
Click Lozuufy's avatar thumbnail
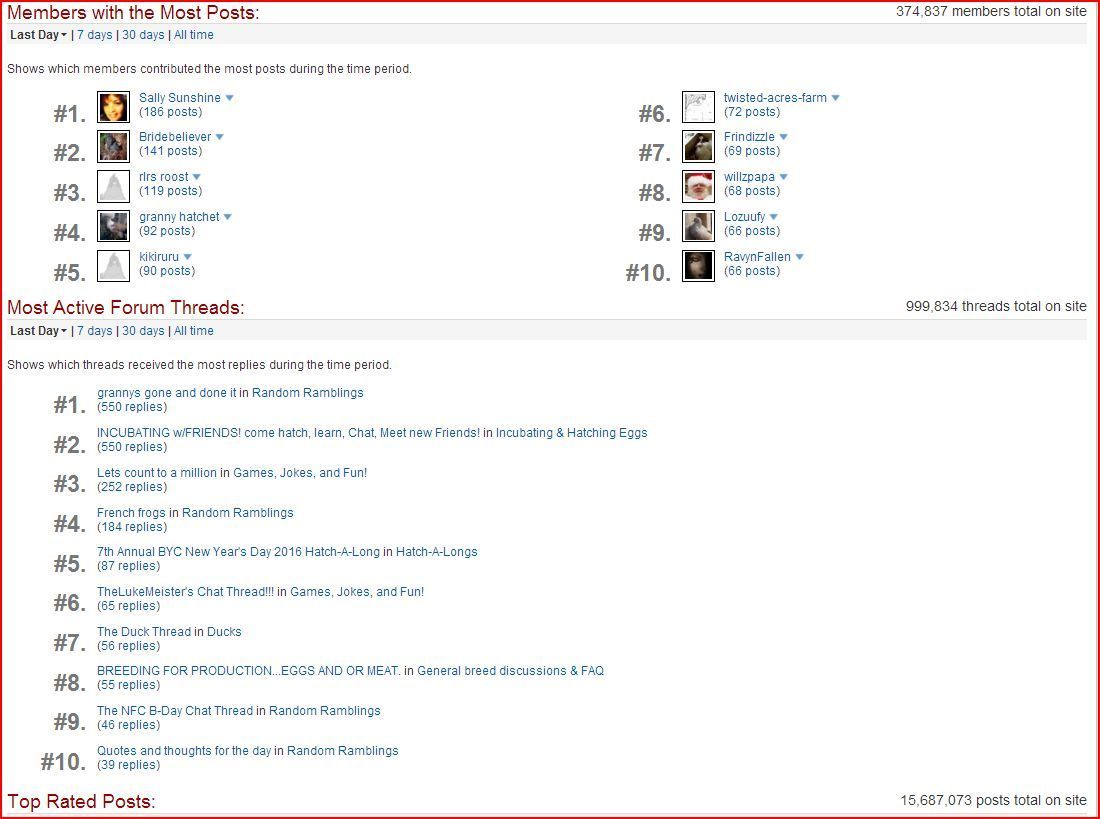coord(698,226)
